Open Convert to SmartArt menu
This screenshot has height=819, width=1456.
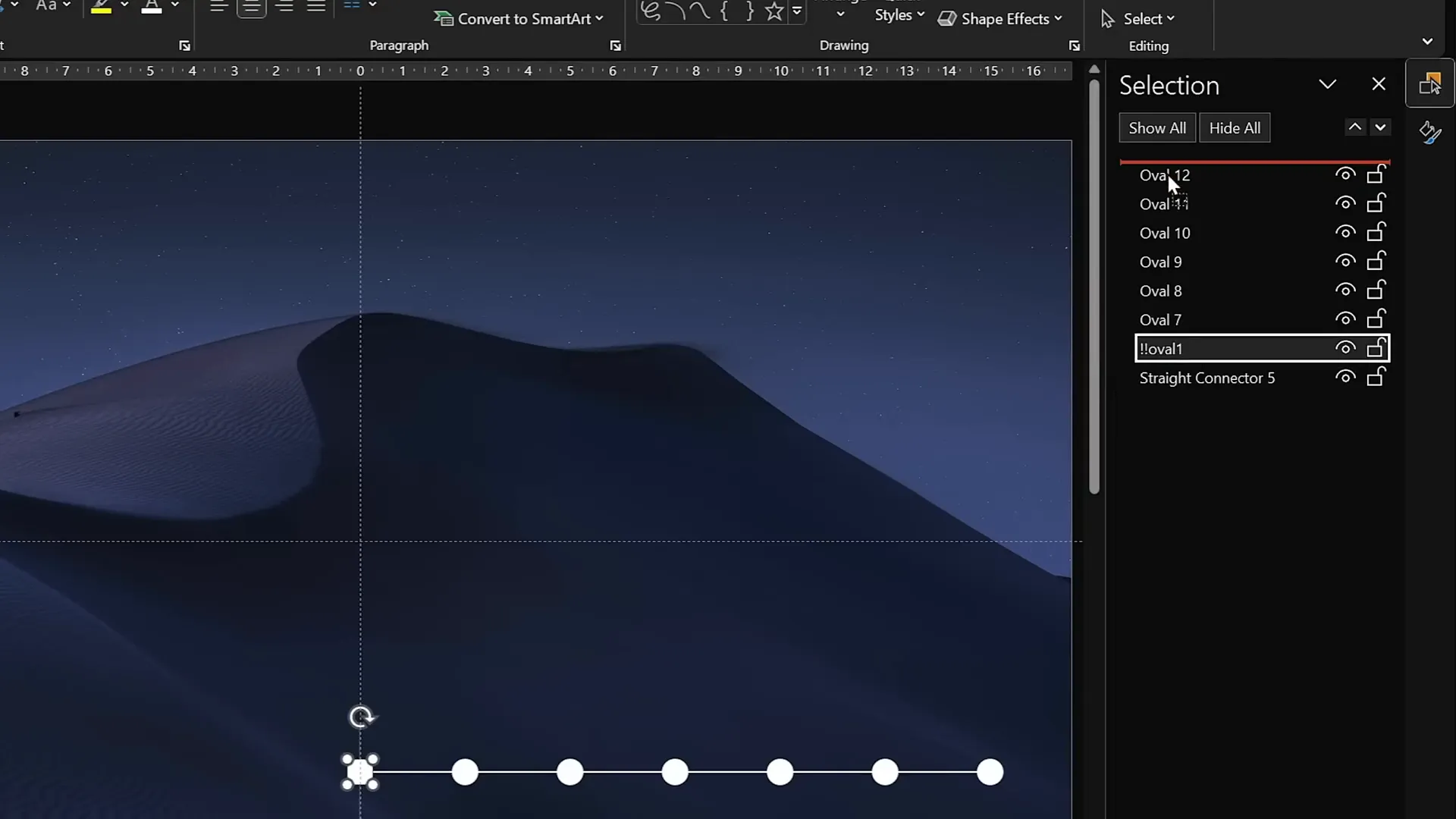click(x=519, y=19)
